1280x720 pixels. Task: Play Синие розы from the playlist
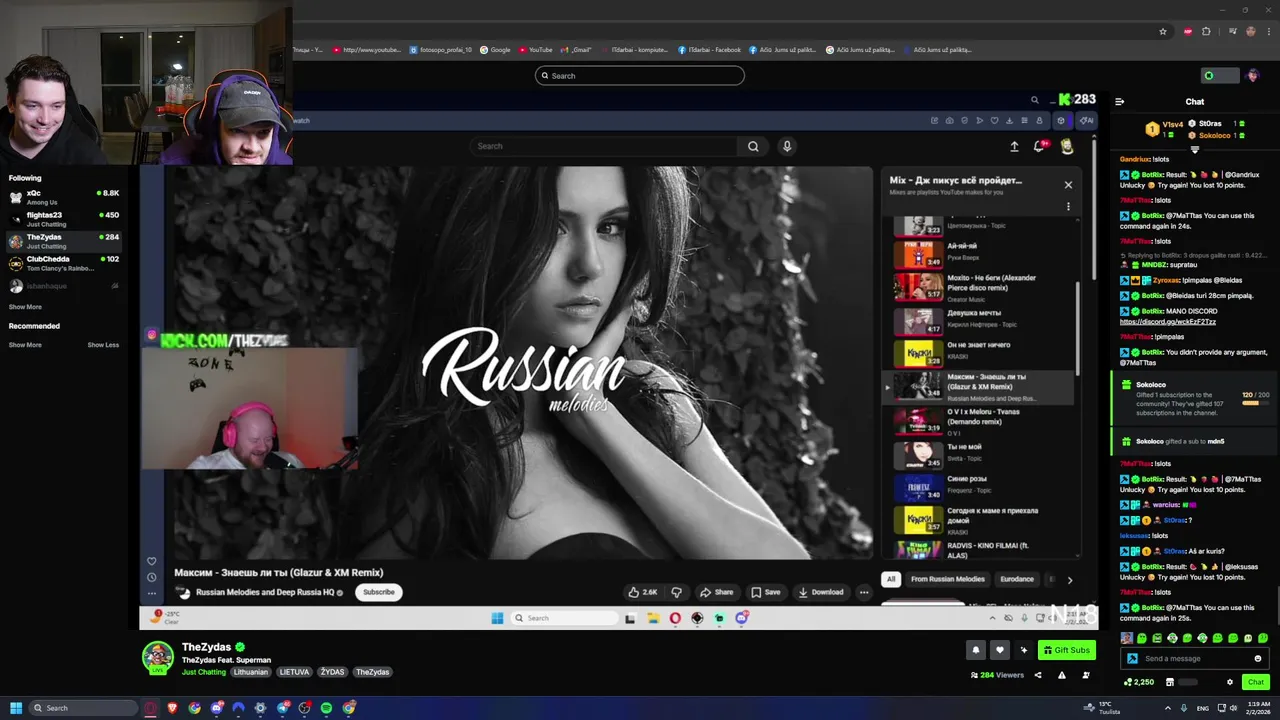(x=980, y=486)
